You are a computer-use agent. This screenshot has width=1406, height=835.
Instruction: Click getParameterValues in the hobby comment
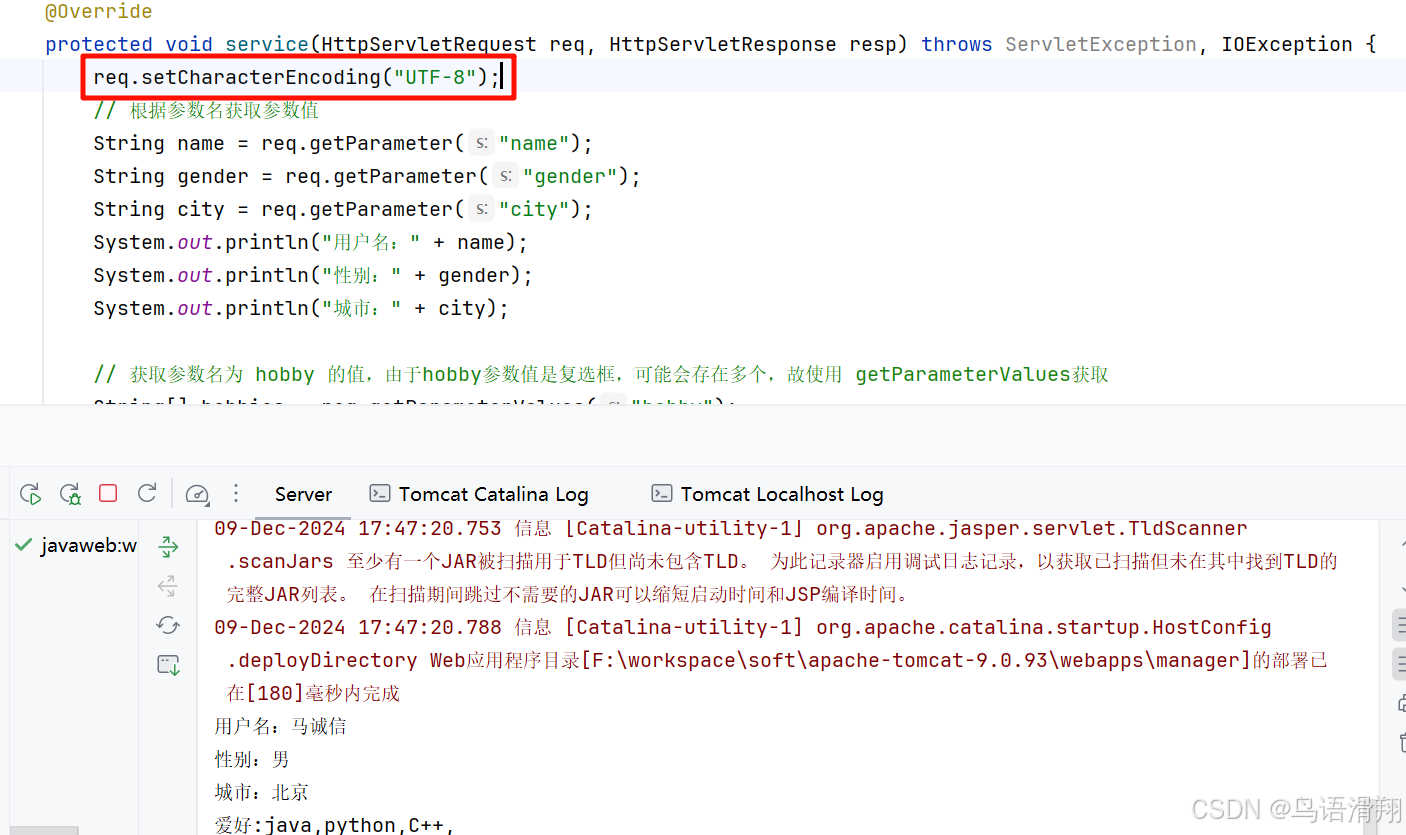click(x=963, y=374)
